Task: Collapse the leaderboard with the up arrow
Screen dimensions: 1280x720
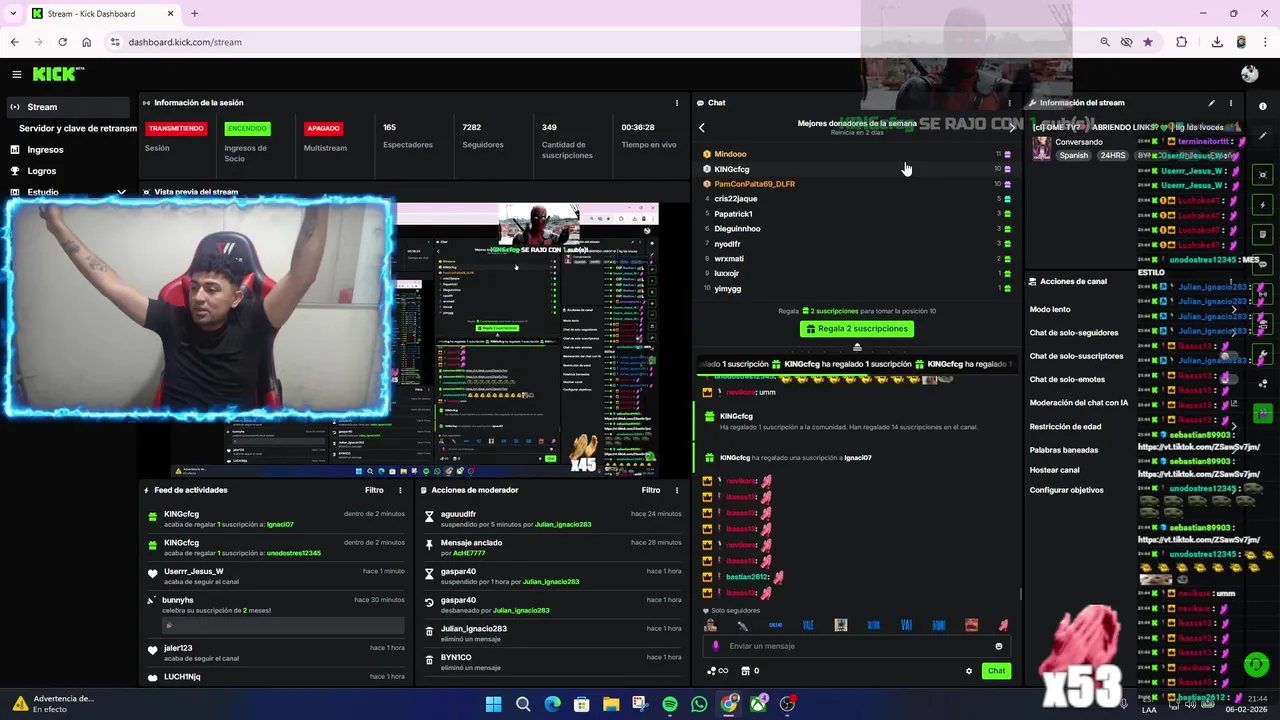Action: tap(857, 348)
